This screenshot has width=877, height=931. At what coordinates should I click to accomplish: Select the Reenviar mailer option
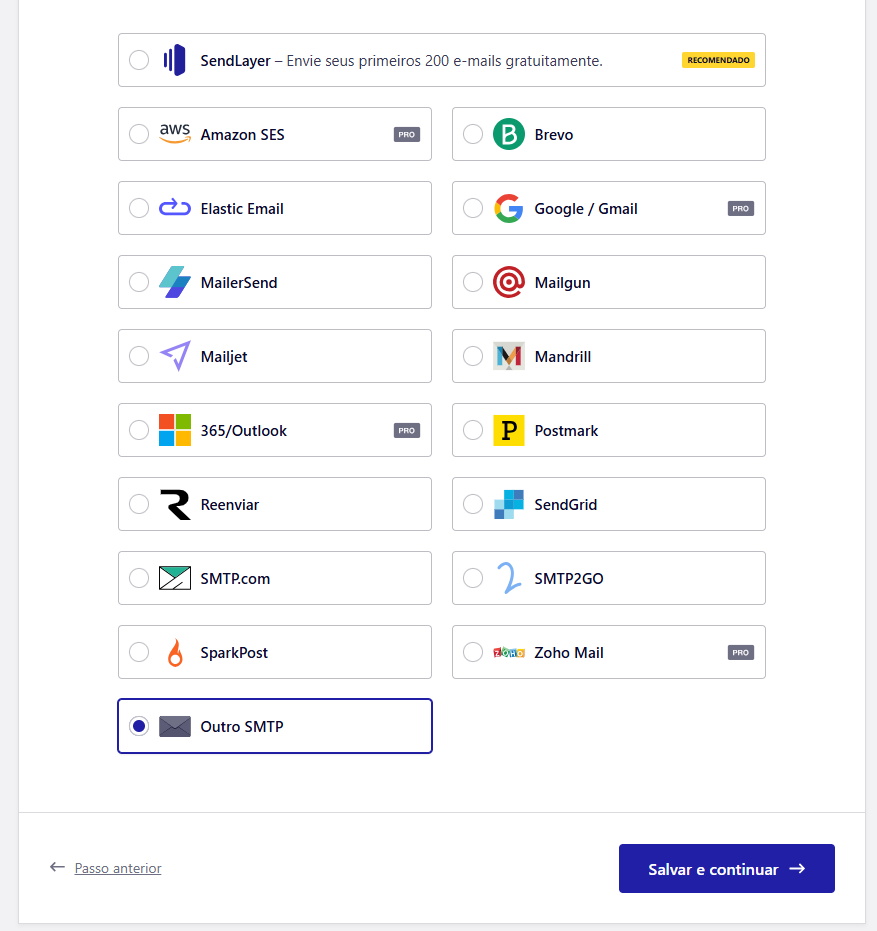click(139, 503)
